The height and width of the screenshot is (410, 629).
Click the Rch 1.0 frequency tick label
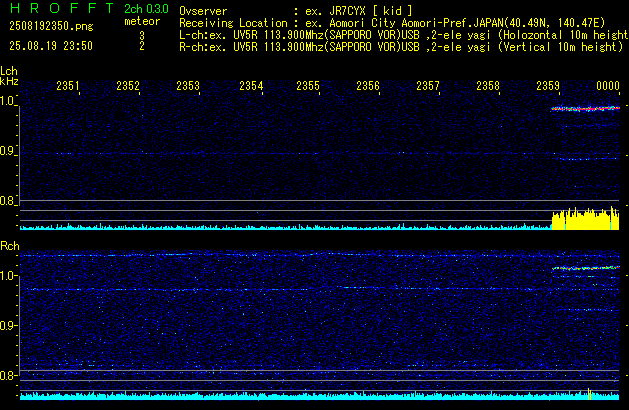click(x=8, y=276)
